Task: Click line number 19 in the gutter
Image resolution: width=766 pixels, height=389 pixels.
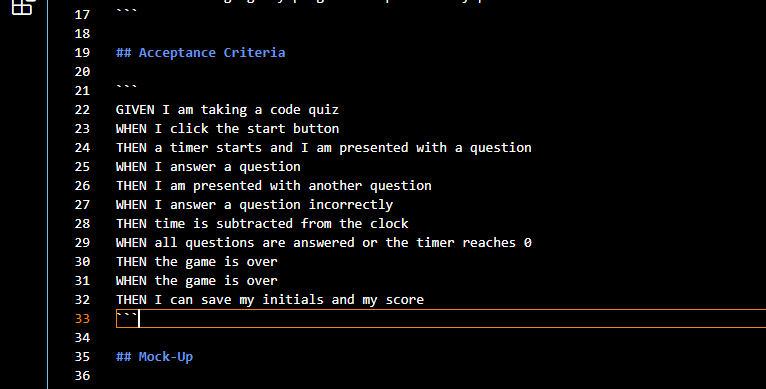Action: click(x=82, y=52)
